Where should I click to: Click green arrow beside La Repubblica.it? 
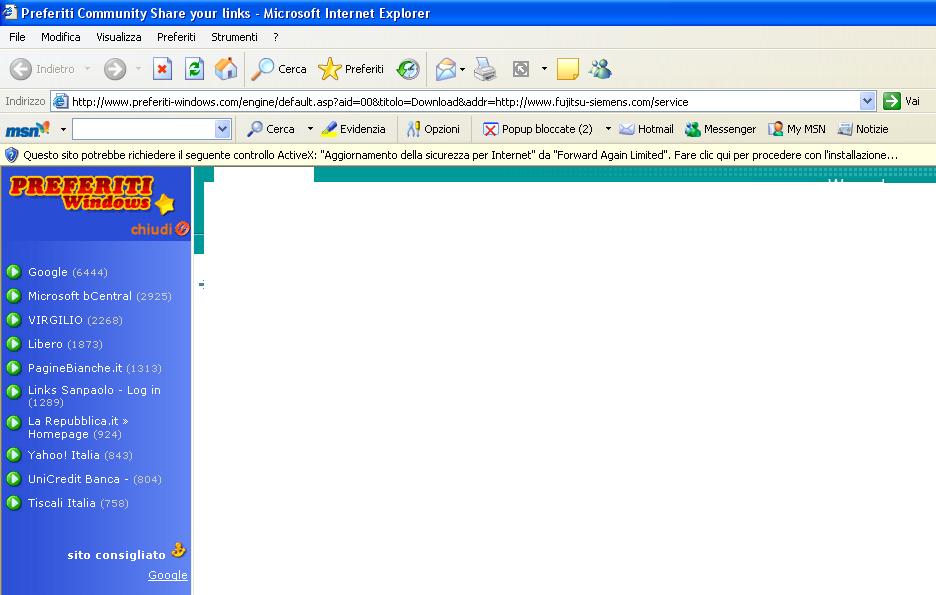coord(14,423)
